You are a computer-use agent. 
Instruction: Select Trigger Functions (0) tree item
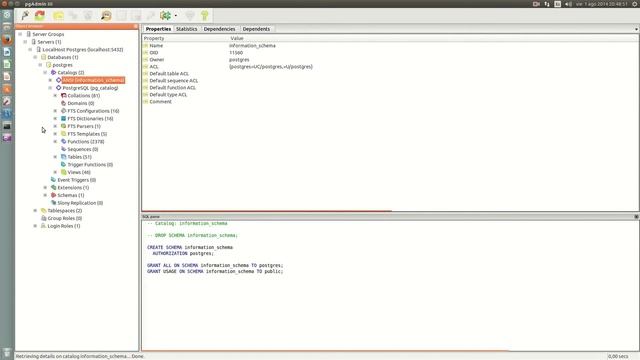pos(90,164)
